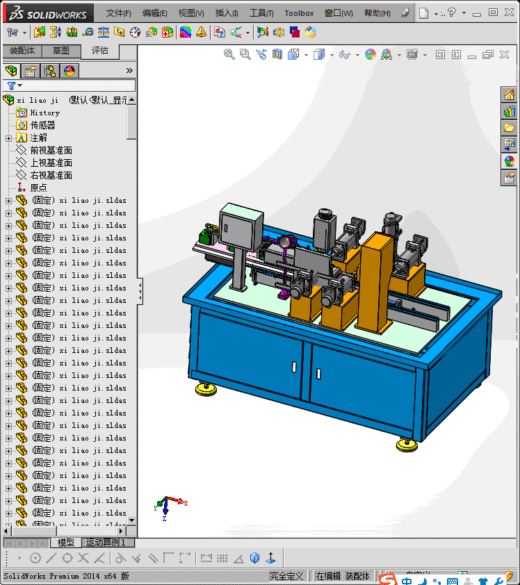Expand the 注解 annotations tree node
The width and height of the screenshot is (520, 585).
8,138
